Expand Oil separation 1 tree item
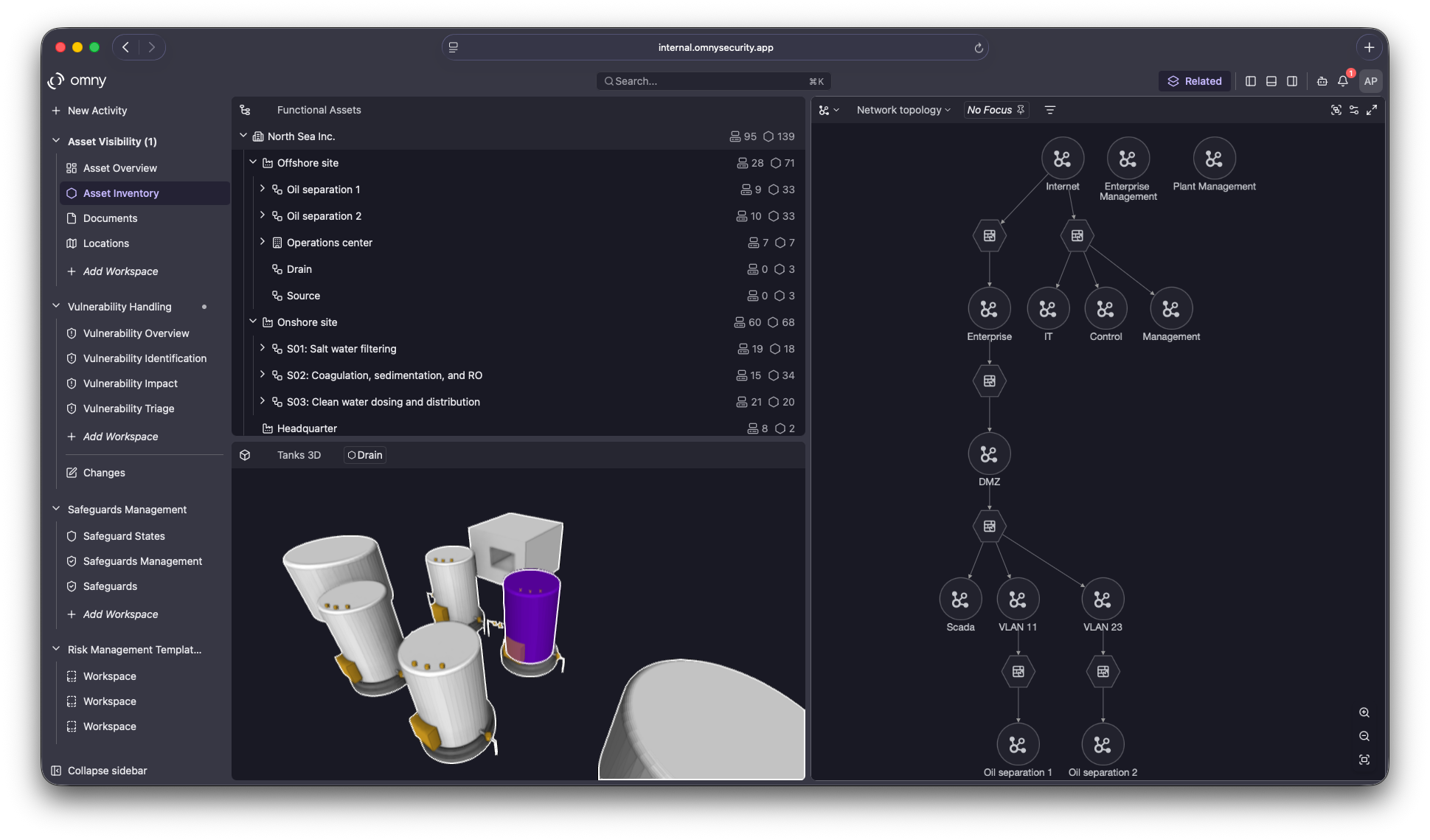The image size is (1430, 840). point(263,189)
